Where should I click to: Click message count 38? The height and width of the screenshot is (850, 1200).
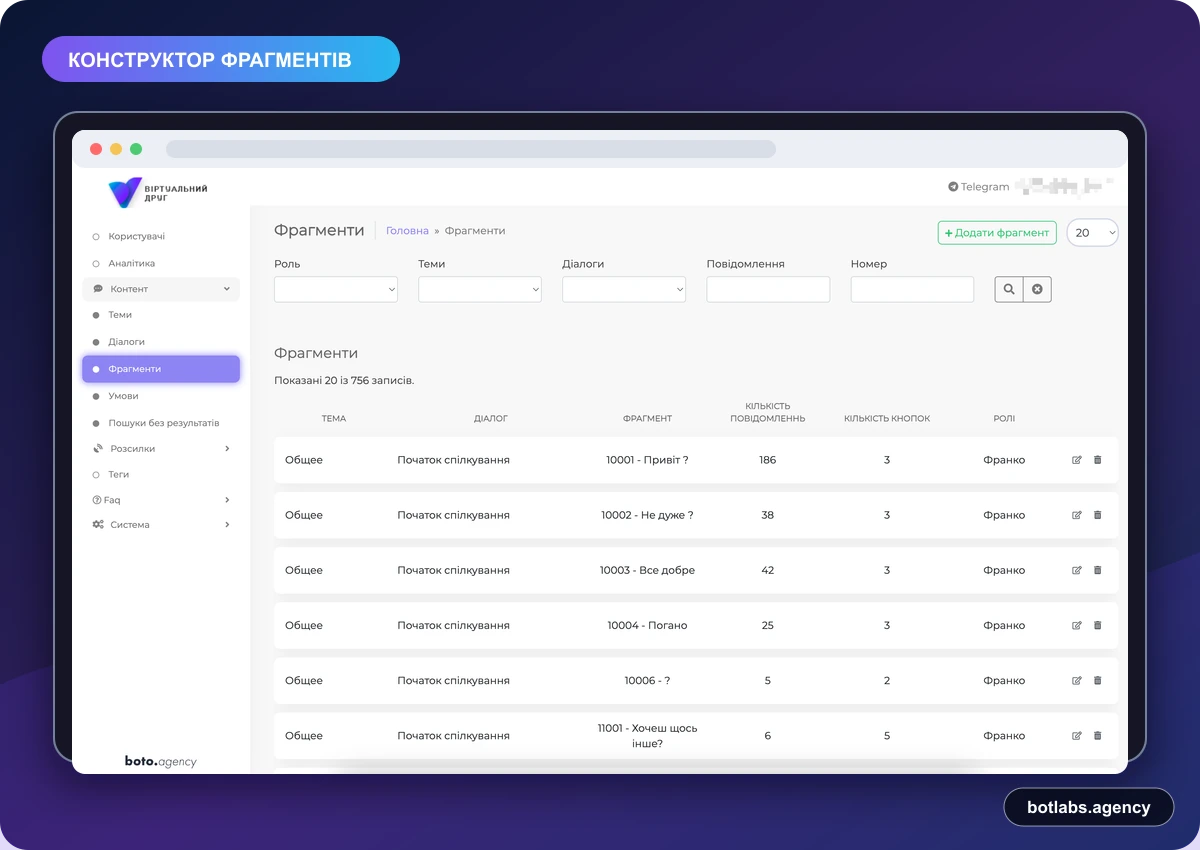pyautogui.click(x=768, y=515)
